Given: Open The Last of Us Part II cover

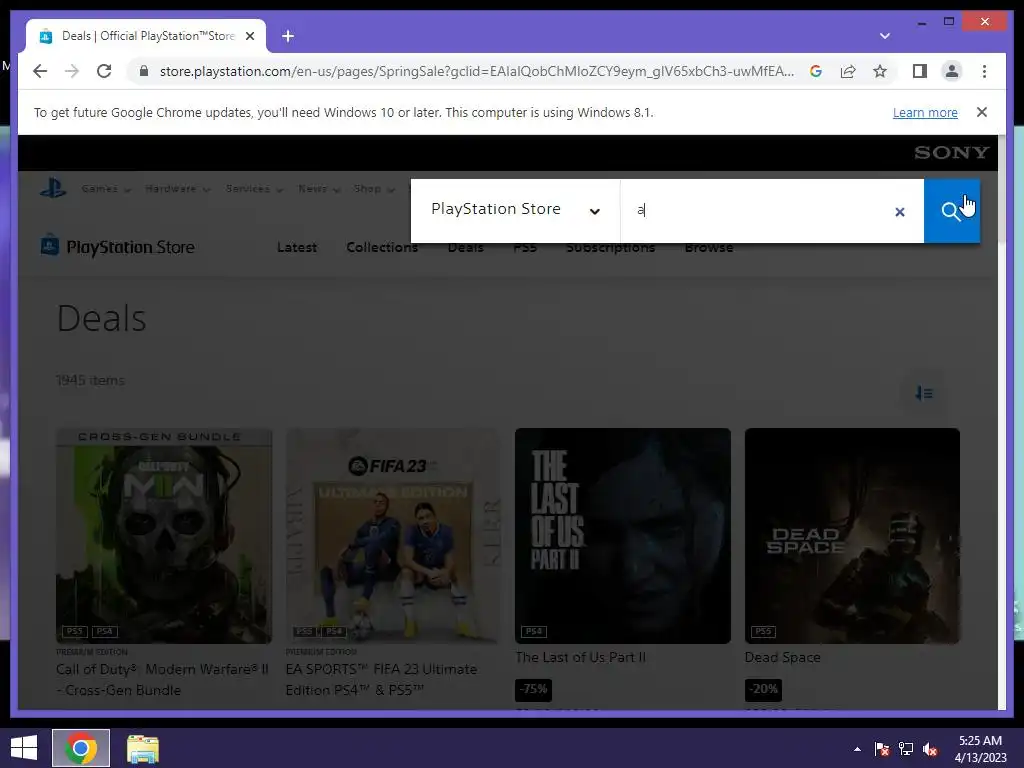Looking at the screenshot, I should [623, 536].
